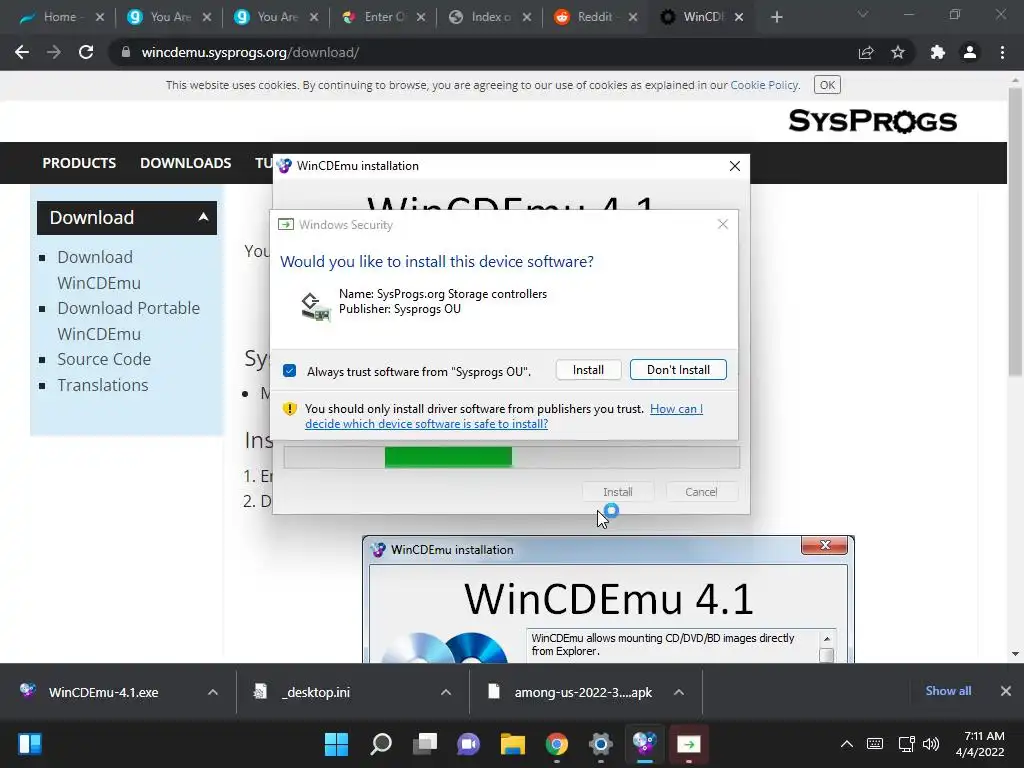The height and width of the screenshot is (768, 1024).
Task: Check 'Always trust software from Sysprogs OU'
Action: pos(289,371)
